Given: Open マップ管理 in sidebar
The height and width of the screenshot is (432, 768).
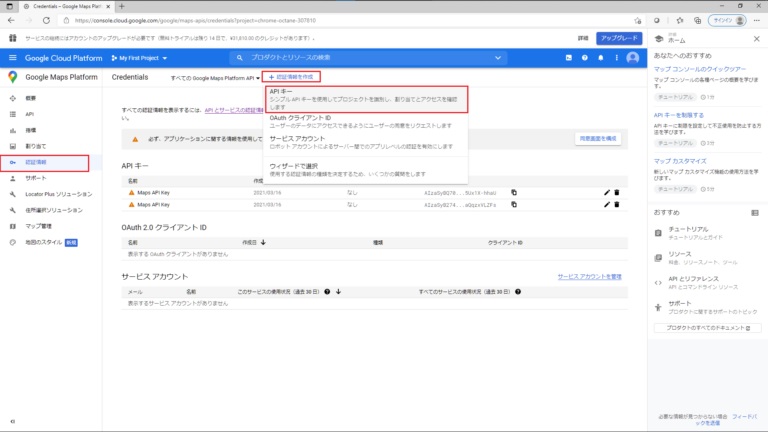Looking at the screenshot, I should pos(51,226).
